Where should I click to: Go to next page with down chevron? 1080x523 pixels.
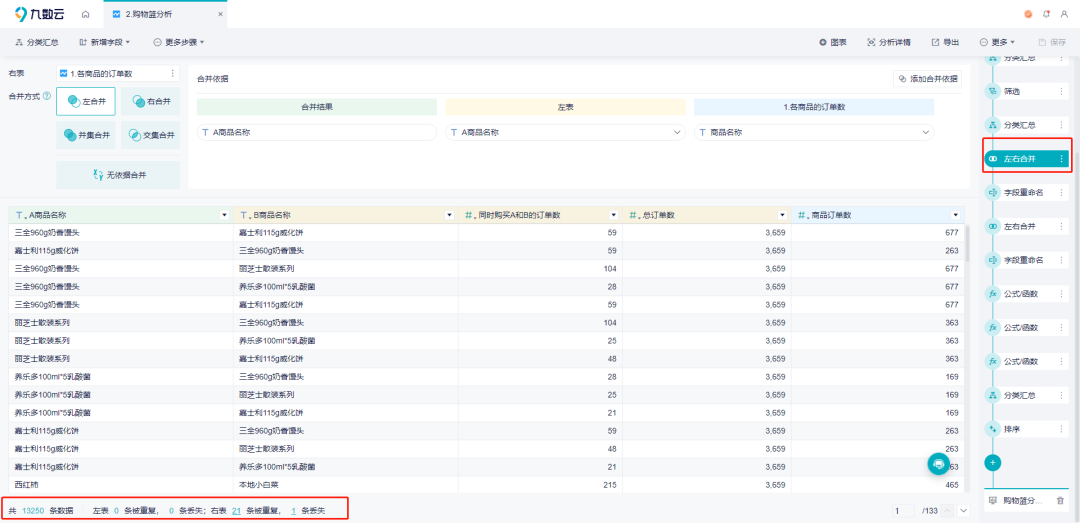[964, 511]
